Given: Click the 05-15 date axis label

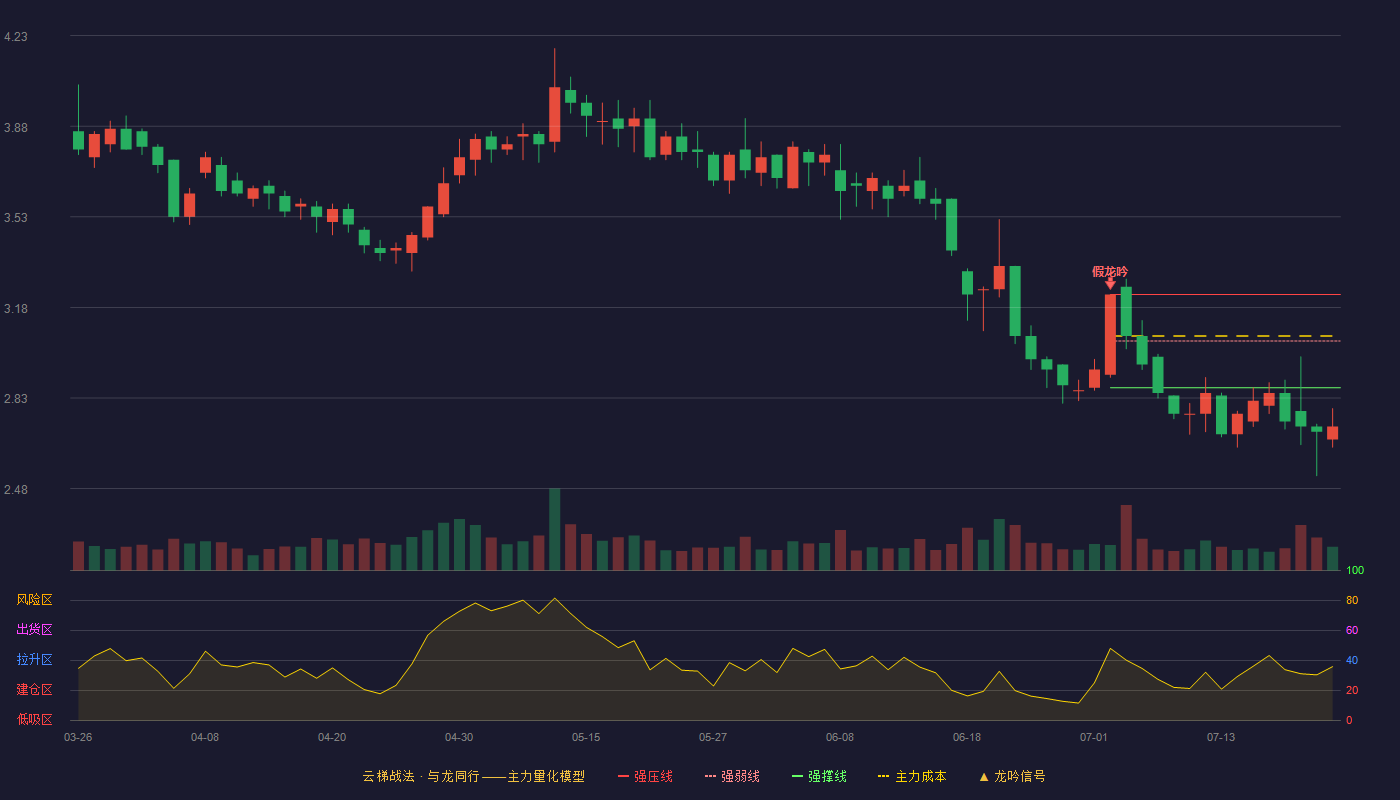Looking at the screenshot, I should click(586, 737).
